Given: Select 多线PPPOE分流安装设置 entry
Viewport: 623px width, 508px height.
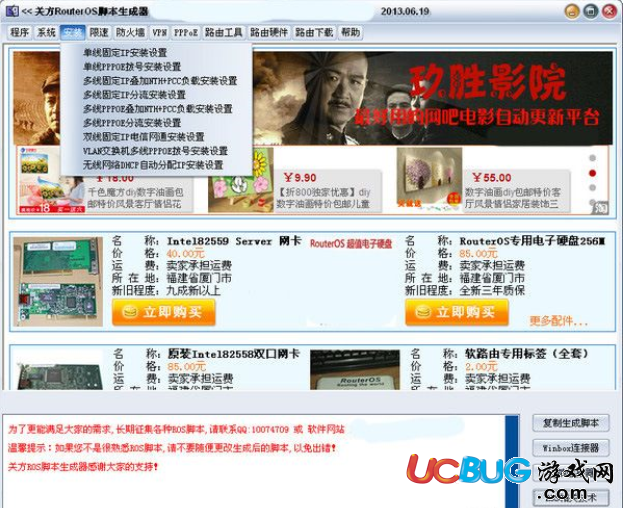Looking at the screenshot, I should [132, 123].
